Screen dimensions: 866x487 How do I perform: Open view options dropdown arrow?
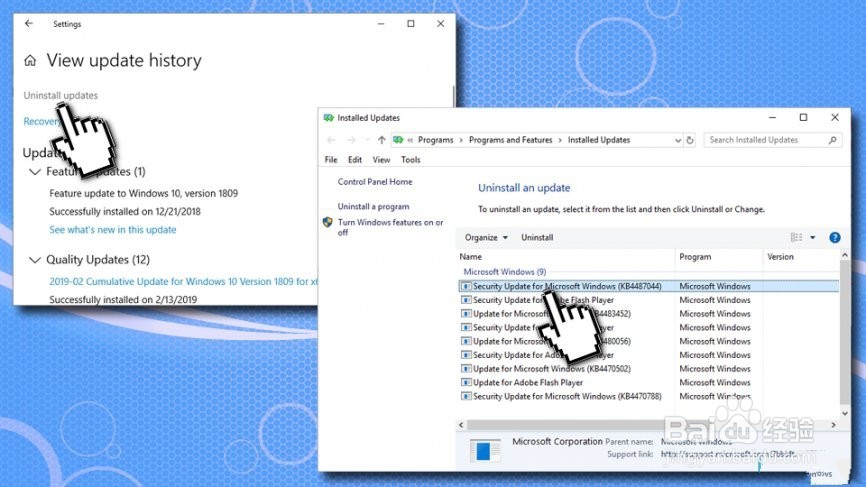click(x=812, y=237)
